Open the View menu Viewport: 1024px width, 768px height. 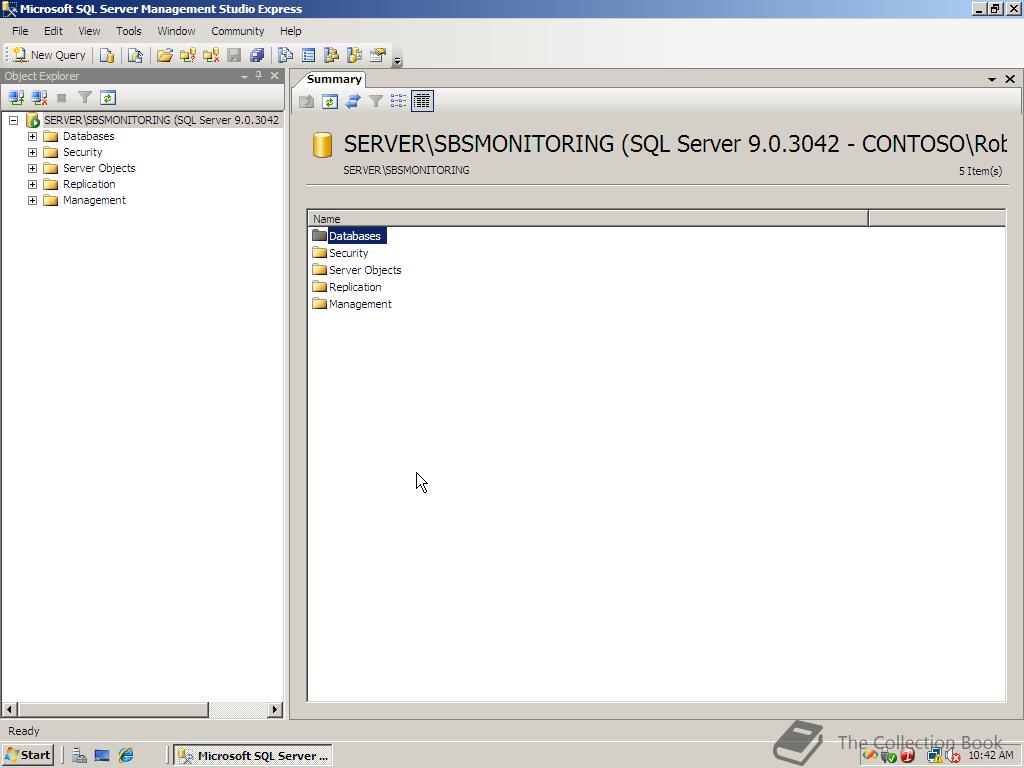click(x=89, y=31)
